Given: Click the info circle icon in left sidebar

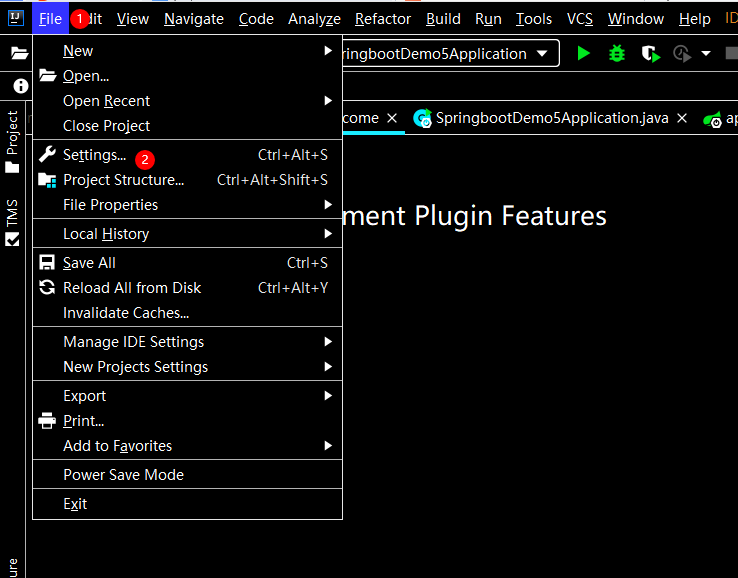Looking at the screenshot, I should [21, 86].
